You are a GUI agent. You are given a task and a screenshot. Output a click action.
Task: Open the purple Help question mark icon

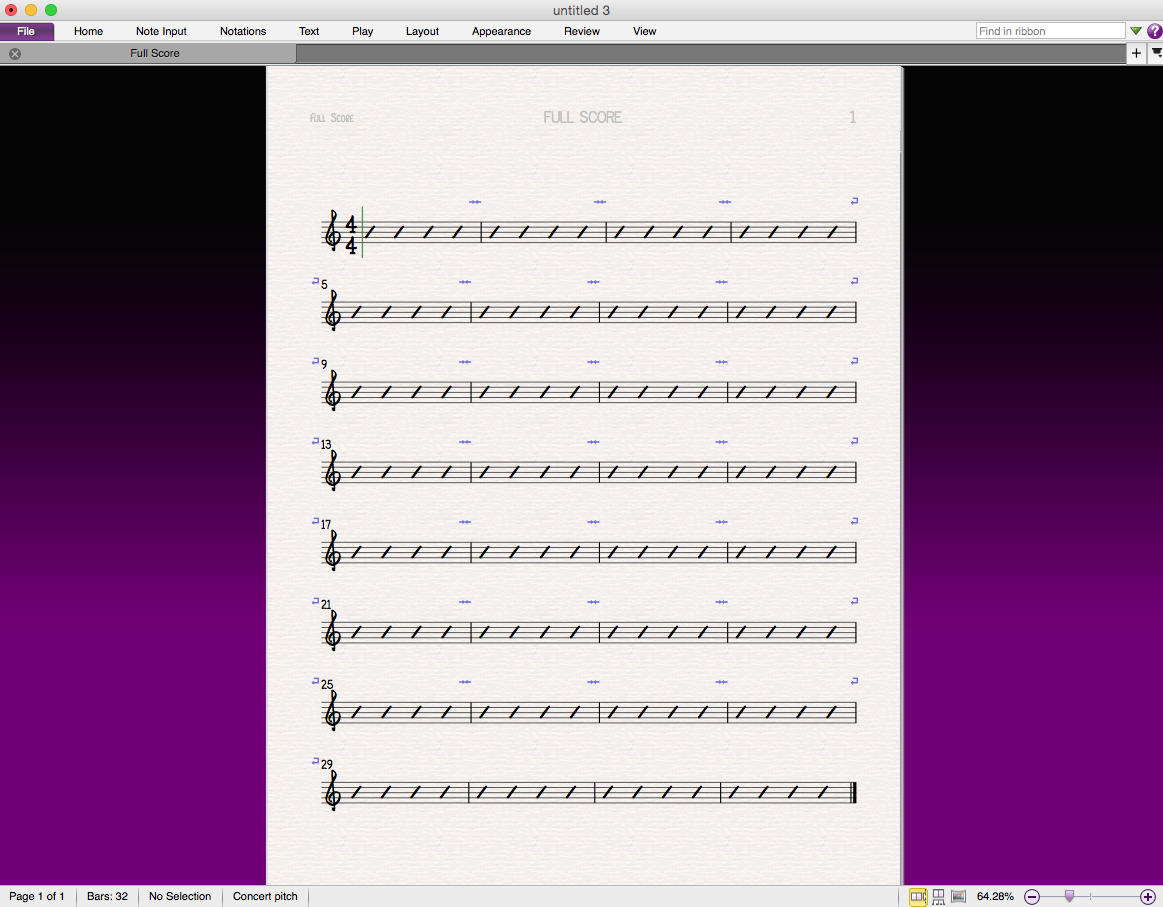(1154, 31)
